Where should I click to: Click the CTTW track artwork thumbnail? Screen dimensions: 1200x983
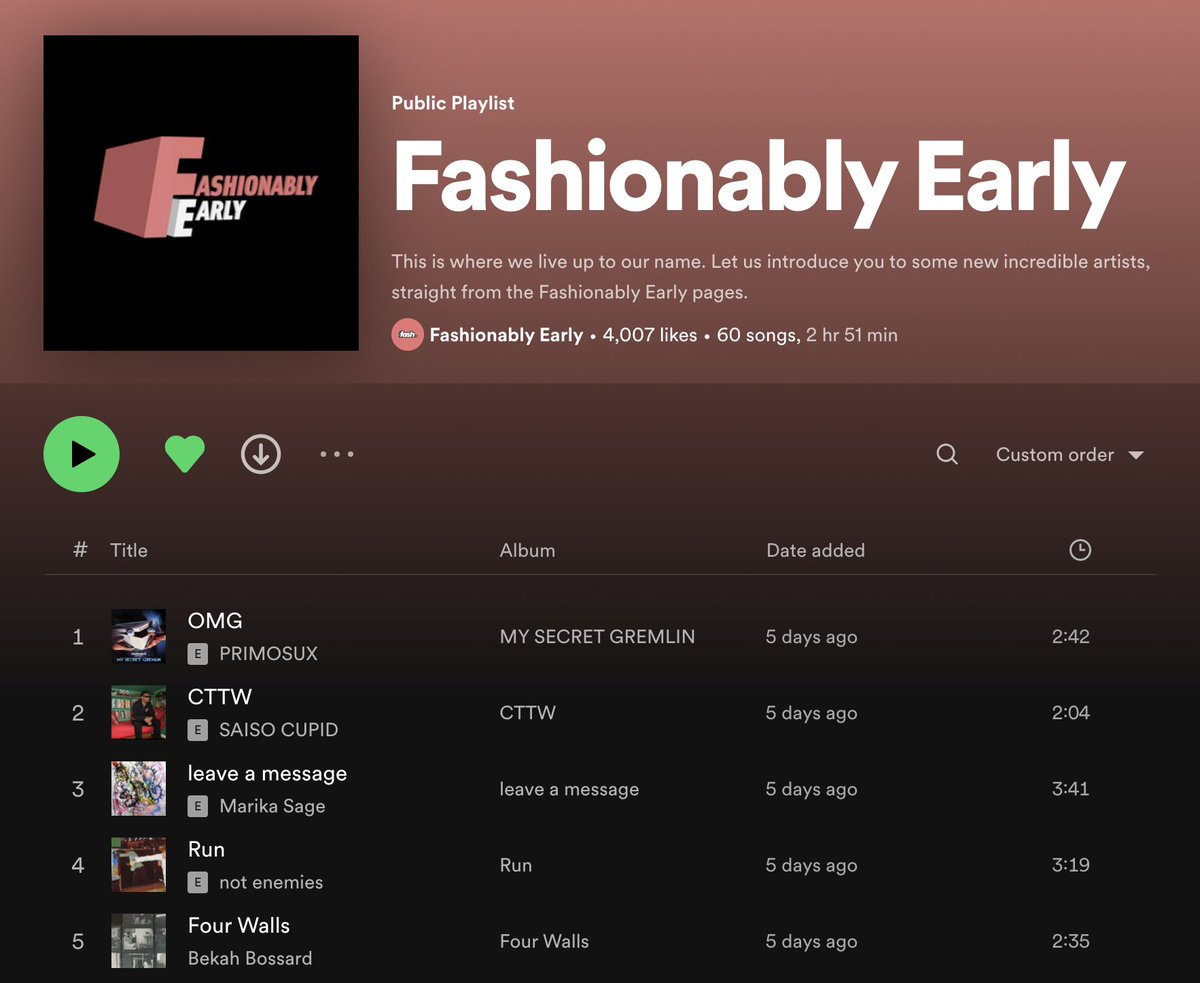click(138, 713)
